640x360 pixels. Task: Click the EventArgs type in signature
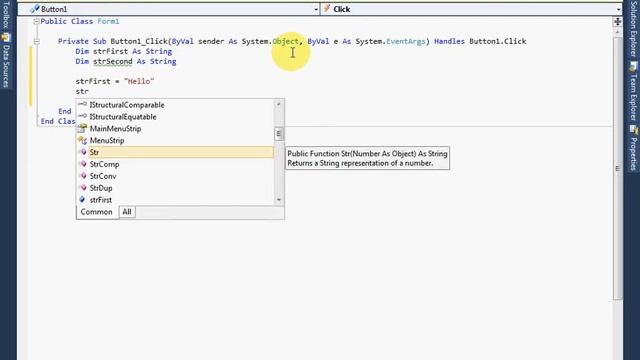coord(406,41)
